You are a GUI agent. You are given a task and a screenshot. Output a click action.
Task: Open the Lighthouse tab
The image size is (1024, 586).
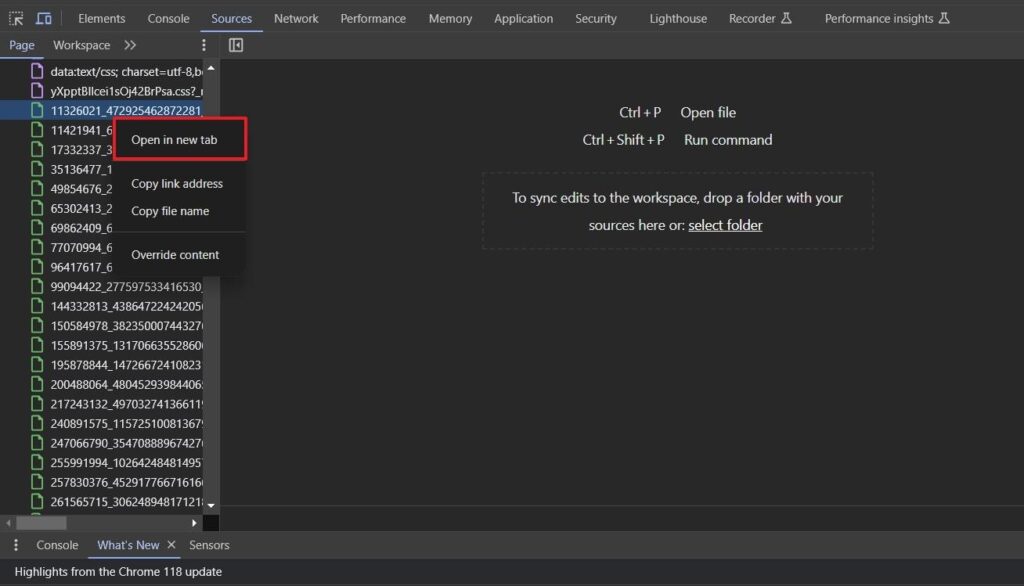tap(678, 18)
